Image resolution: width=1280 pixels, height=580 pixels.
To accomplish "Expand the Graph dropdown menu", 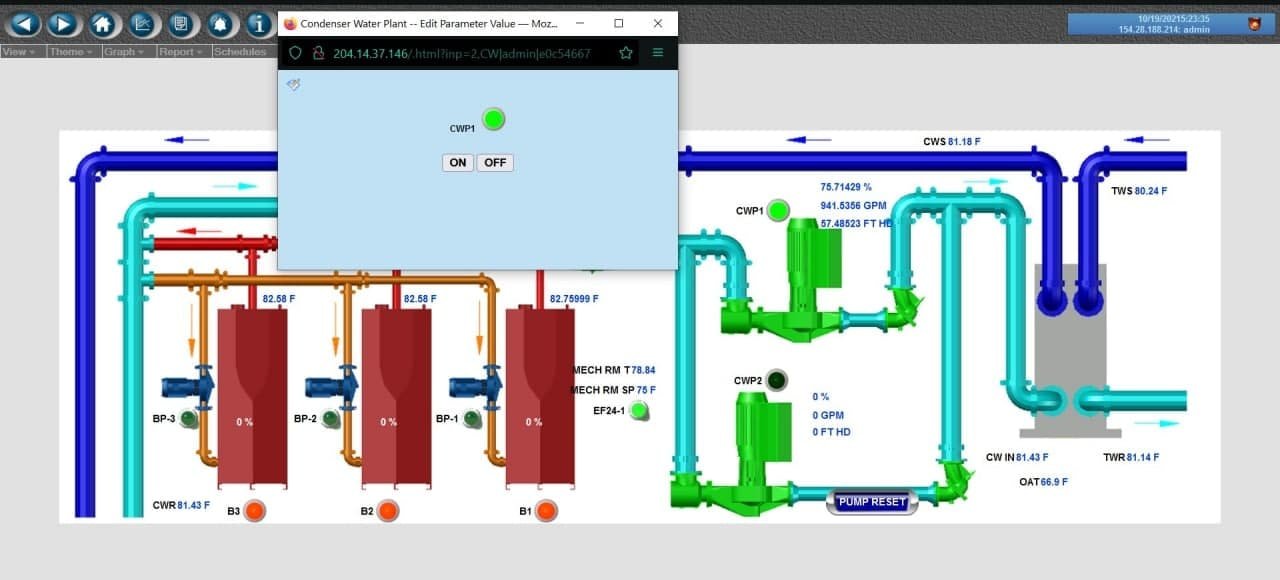I will pyautogui.click(x=125, y=52).
